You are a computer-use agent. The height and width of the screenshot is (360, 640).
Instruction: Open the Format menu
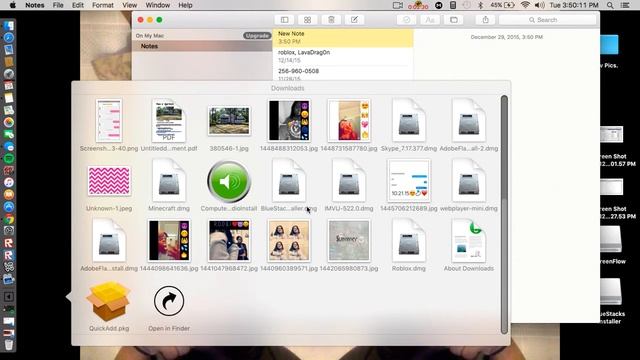103,5
